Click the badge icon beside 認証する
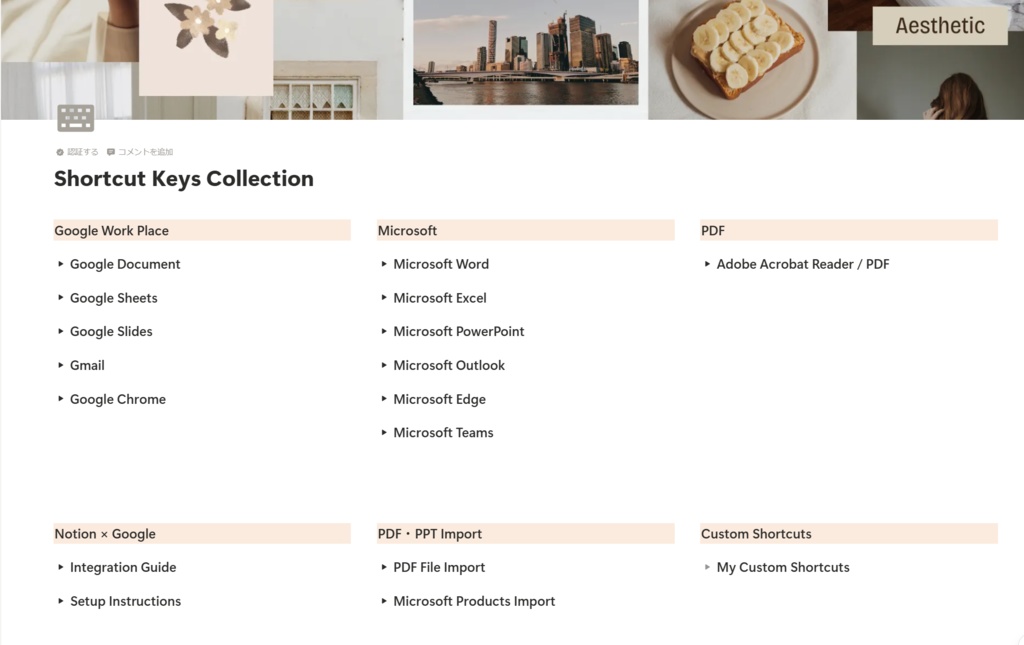 click(59, 151)
